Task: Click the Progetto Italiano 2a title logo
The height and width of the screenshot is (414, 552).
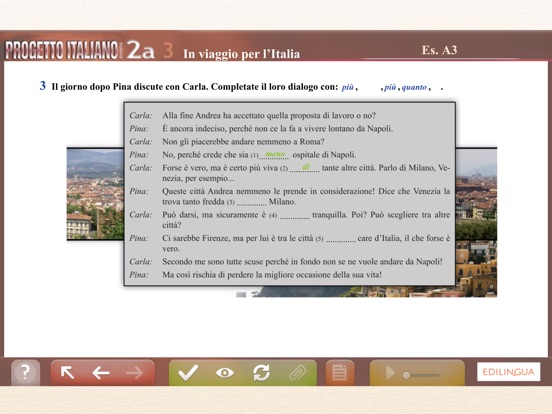Action: [80, 50]
